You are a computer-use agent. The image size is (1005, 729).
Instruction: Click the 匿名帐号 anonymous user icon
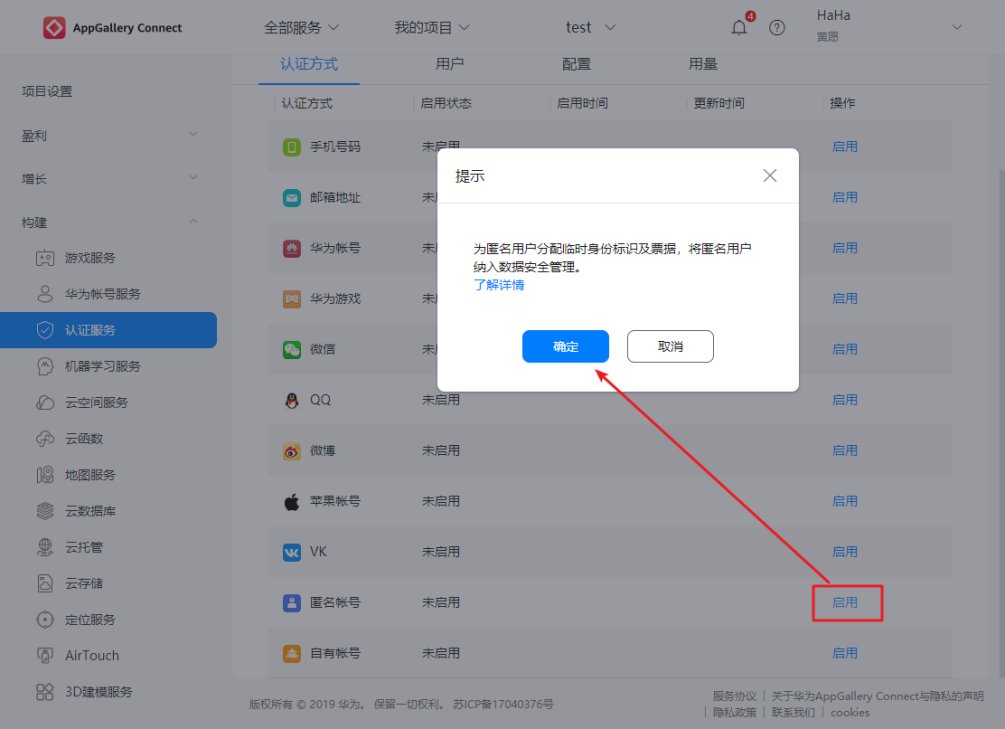[292, 603]
